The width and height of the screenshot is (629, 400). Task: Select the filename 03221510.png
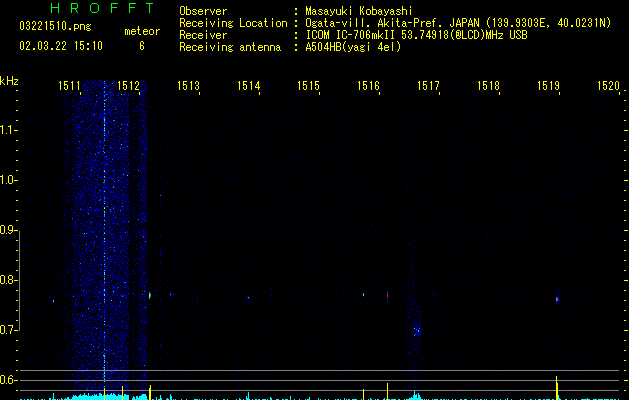click(55, 27)
